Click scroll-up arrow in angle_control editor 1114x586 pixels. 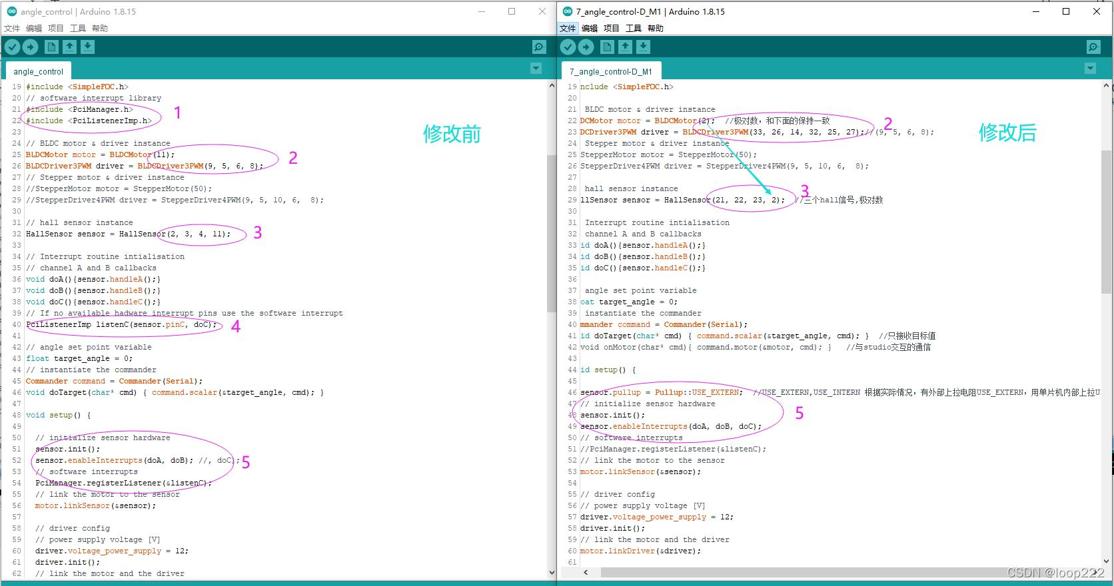point(551,86)
